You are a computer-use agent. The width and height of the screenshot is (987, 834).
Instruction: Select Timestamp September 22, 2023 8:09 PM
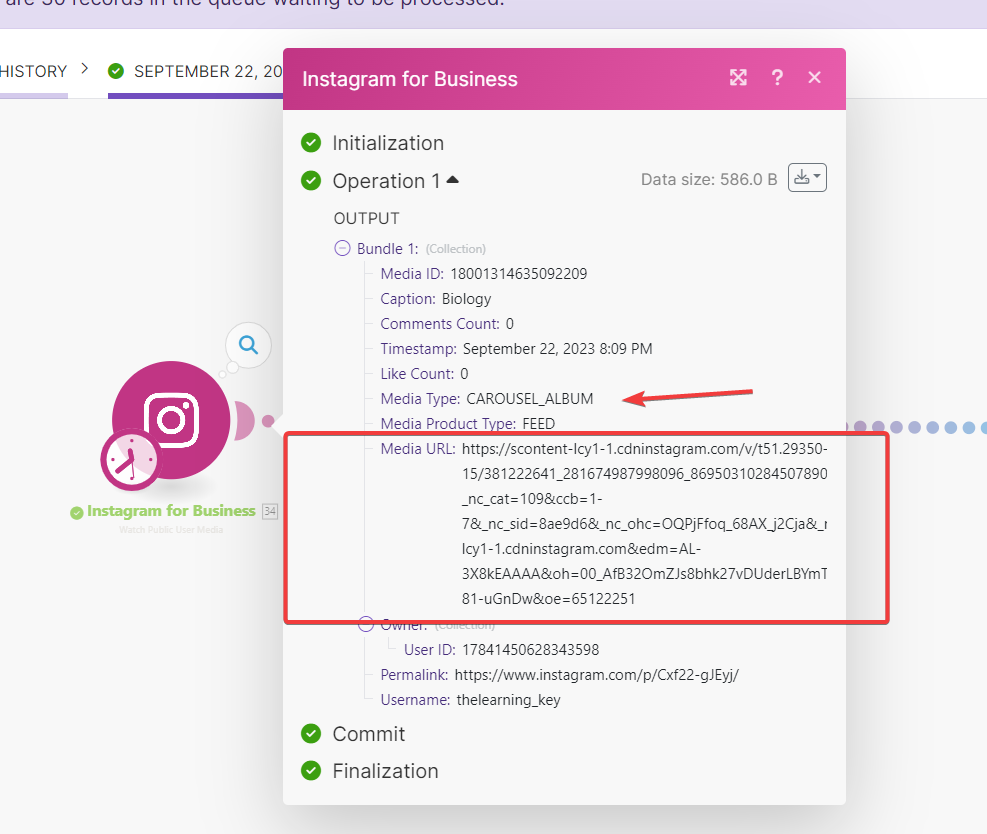(558, 349)
